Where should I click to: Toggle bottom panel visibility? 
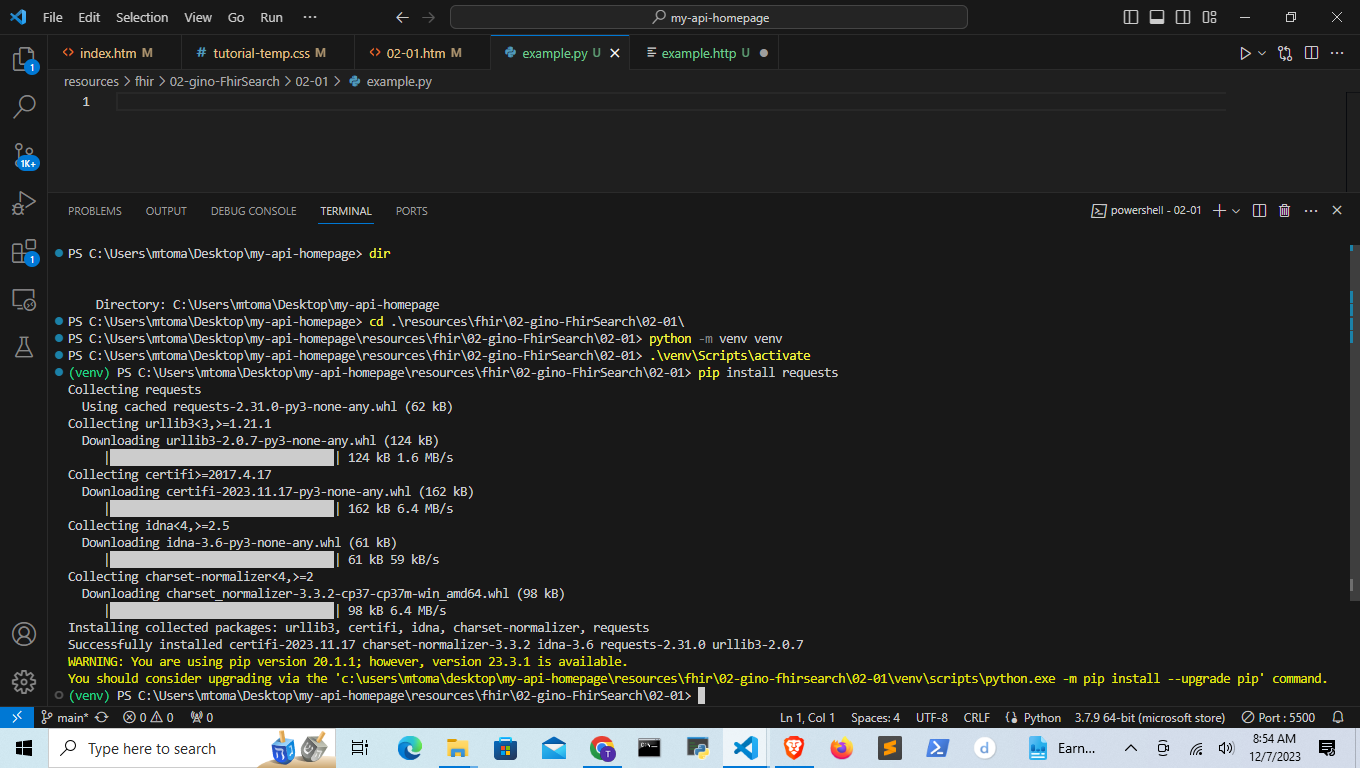[1157, 17]
